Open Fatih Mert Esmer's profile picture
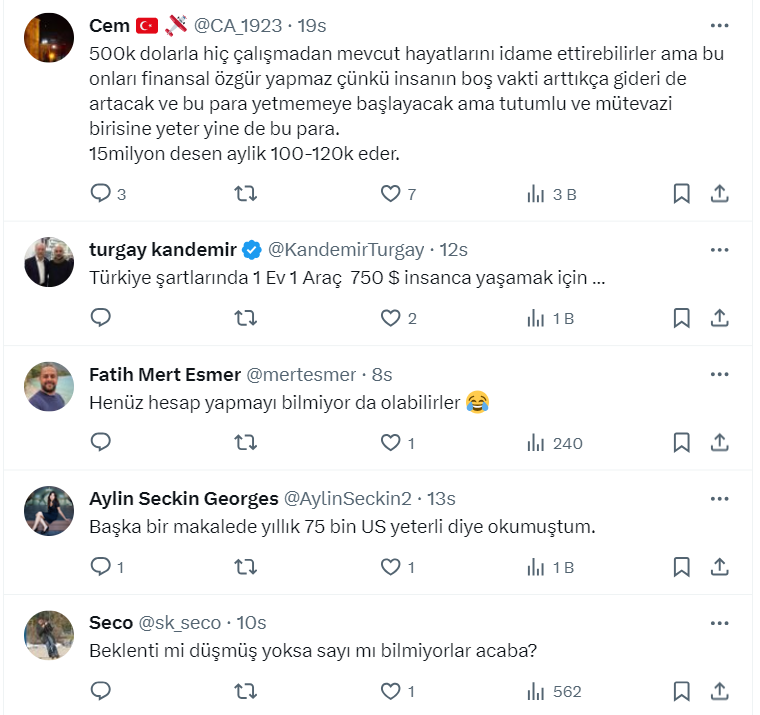Image resolution: width=760 pixels, height=715 pixels. (49, 386)
